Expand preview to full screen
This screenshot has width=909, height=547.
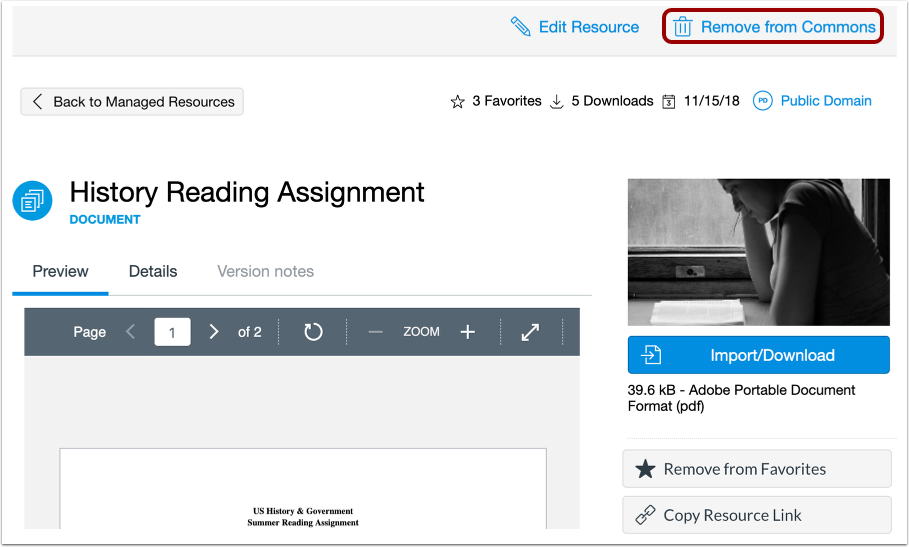click(x=530, y=332)
